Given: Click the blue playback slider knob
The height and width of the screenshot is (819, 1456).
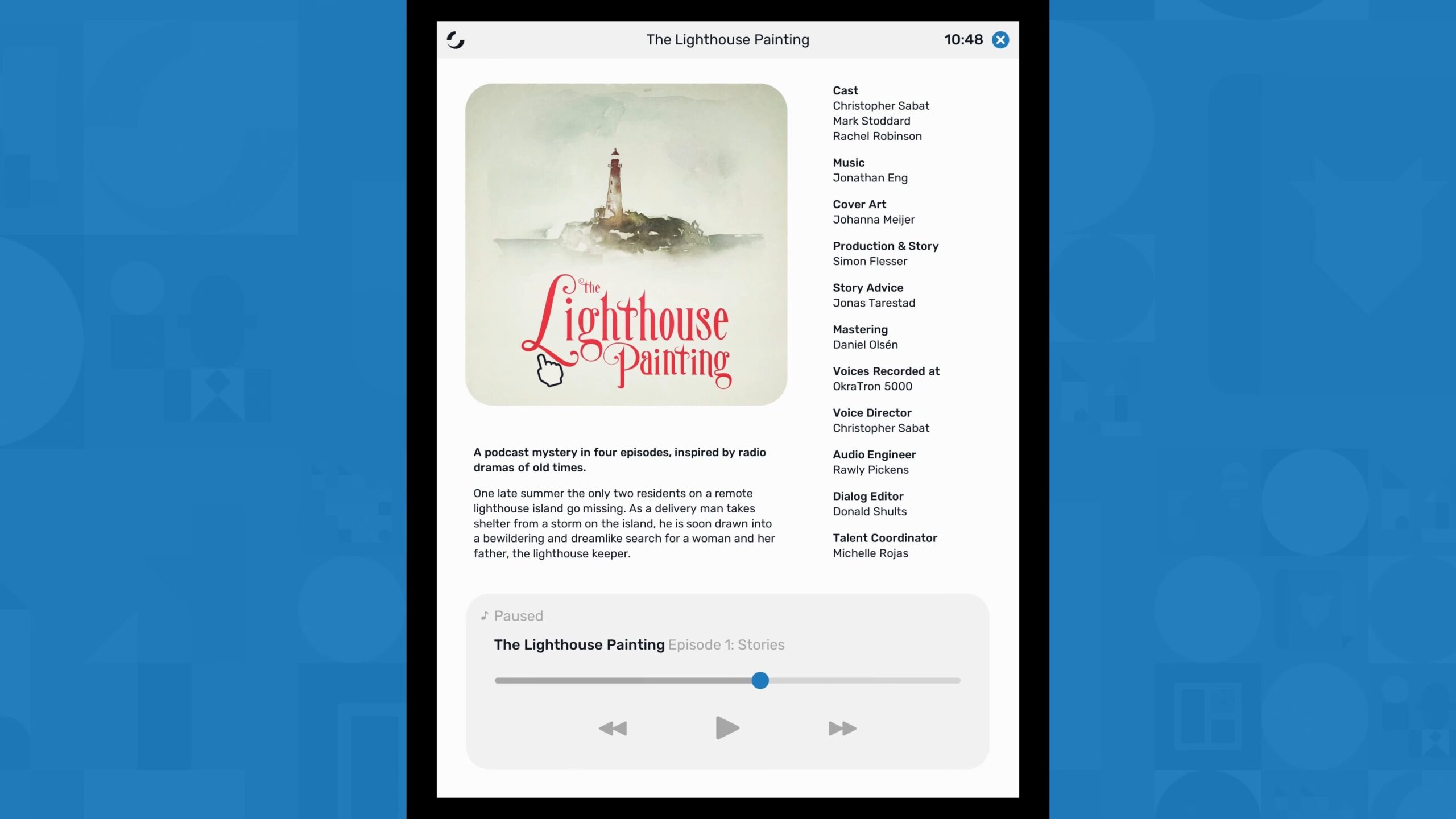Looking at the screenshot, I should [760, 681].
